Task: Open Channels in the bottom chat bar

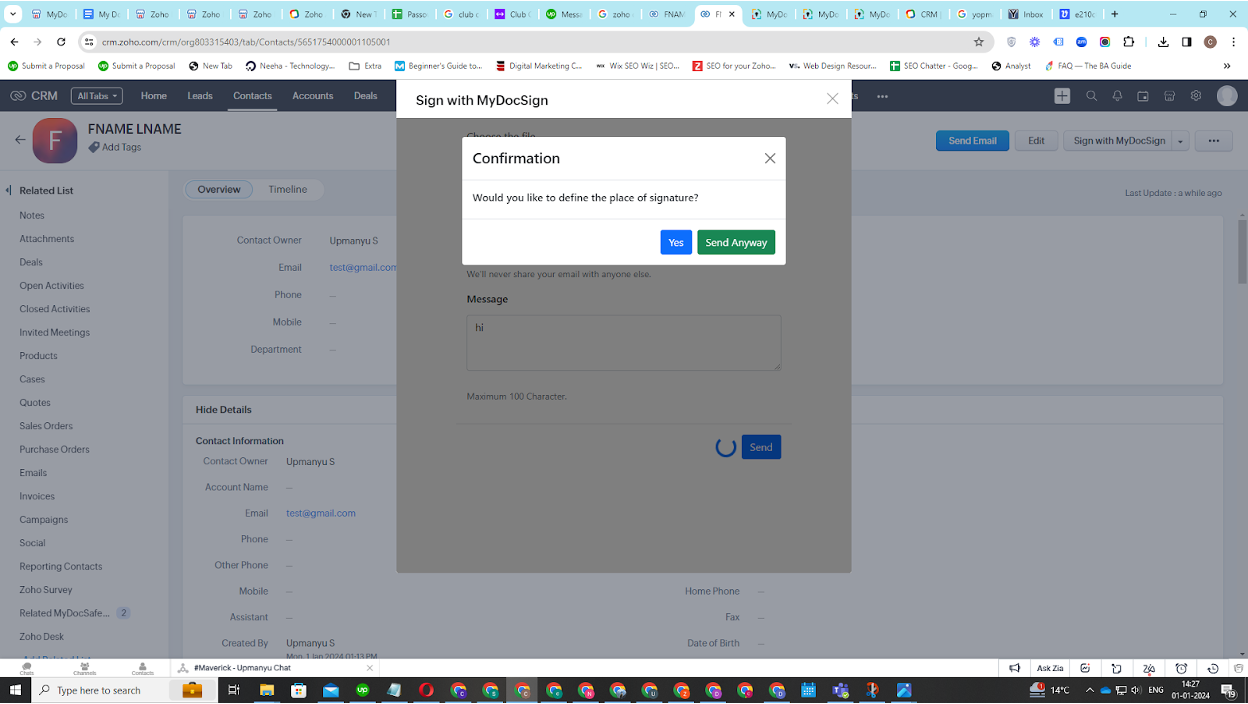Action: 84,668
